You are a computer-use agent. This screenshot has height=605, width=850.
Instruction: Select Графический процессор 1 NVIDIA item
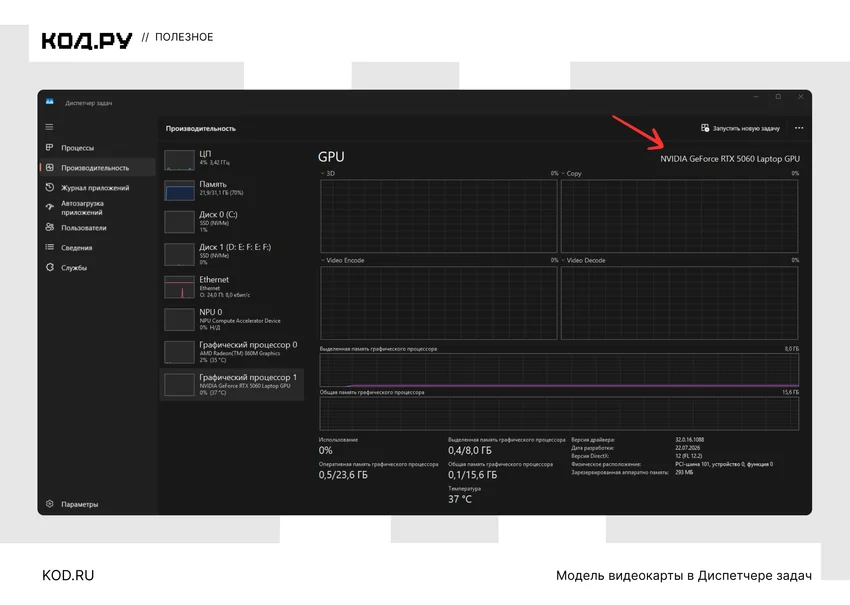(x=231, y=384)
